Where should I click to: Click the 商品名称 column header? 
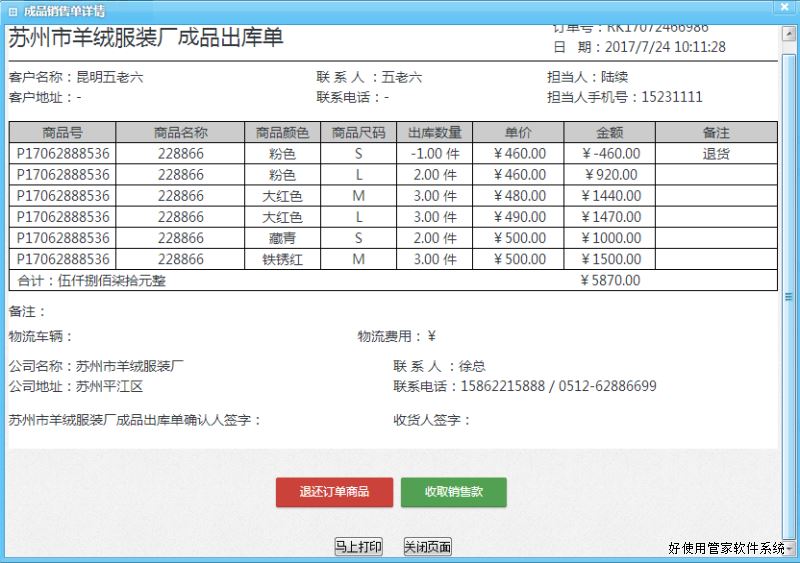click(x=180, y=133)
